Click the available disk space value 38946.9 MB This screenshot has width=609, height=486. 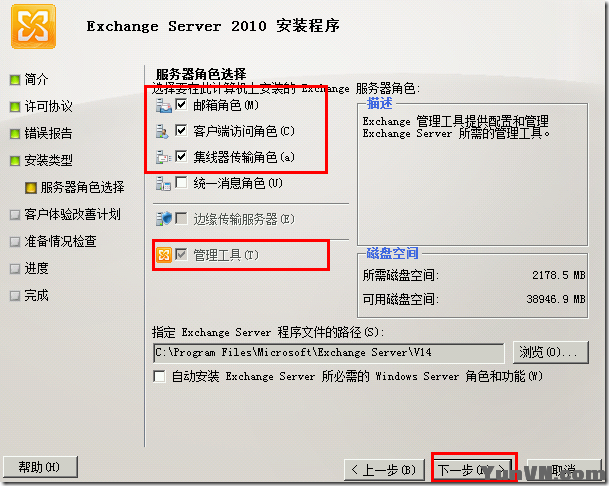coord(556,299)
